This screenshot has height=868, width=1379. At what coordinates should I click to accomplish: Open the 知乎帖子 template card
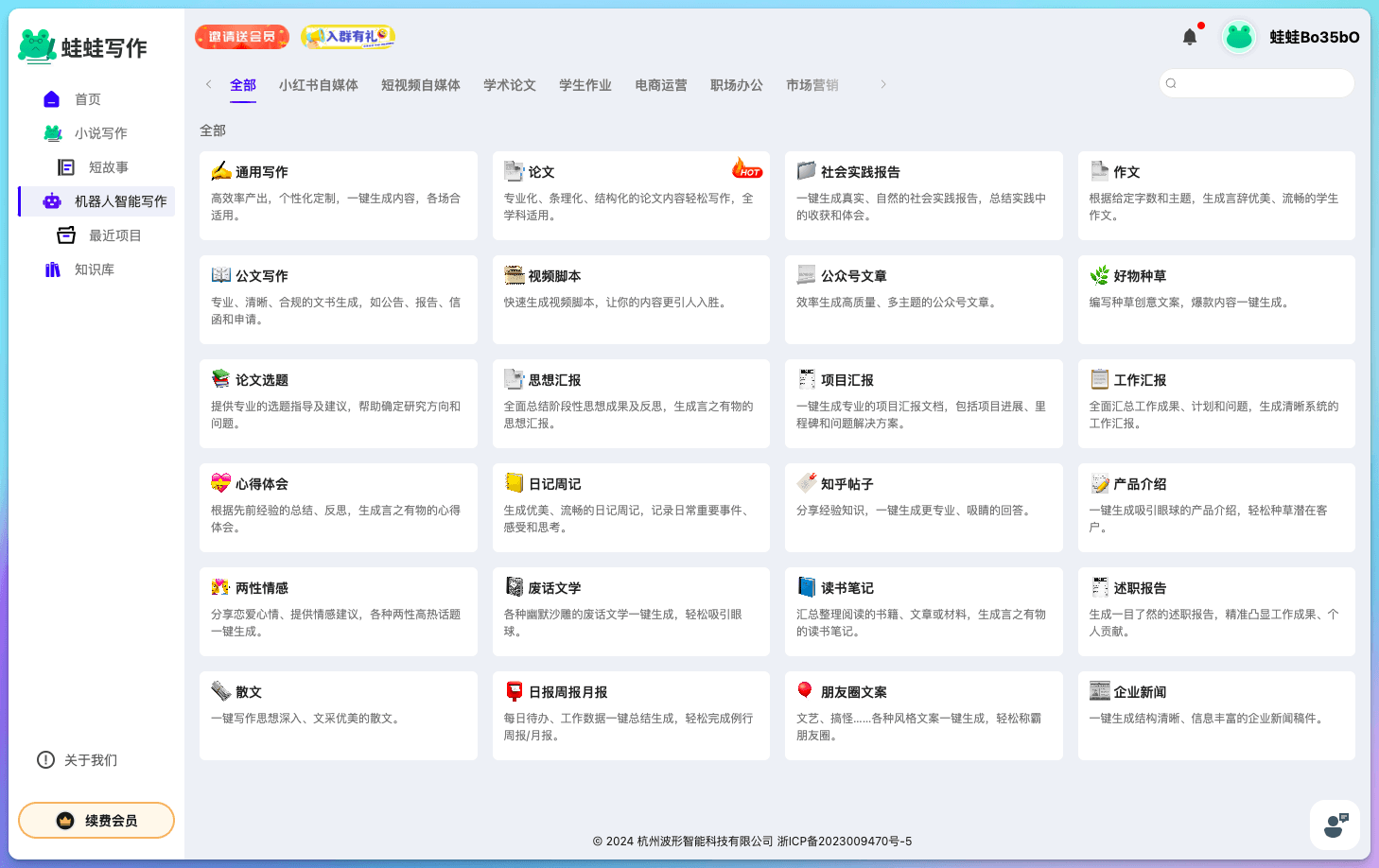pyautogui.click(x=924, y=508)
